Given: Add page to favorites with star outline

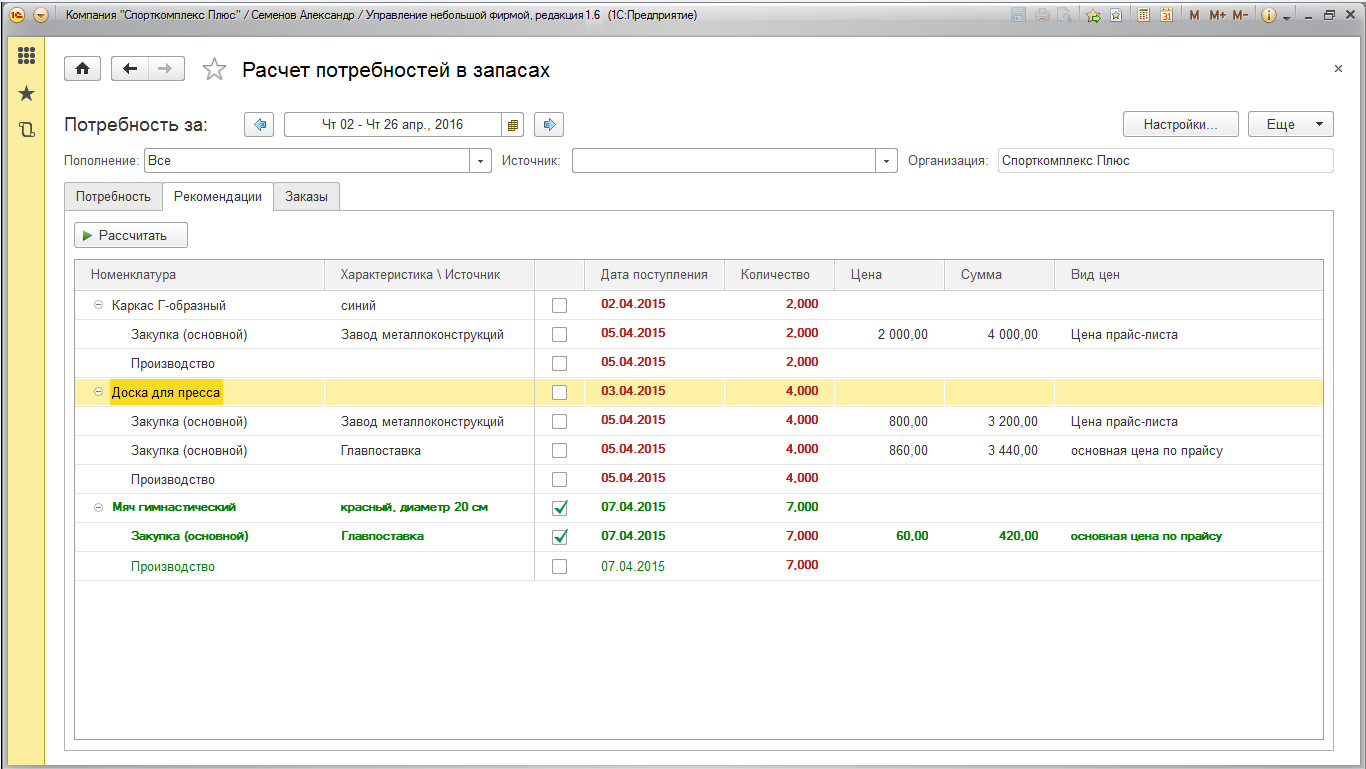Looking at the screenshot, I should pyautogui.click(x=214, y=69).
